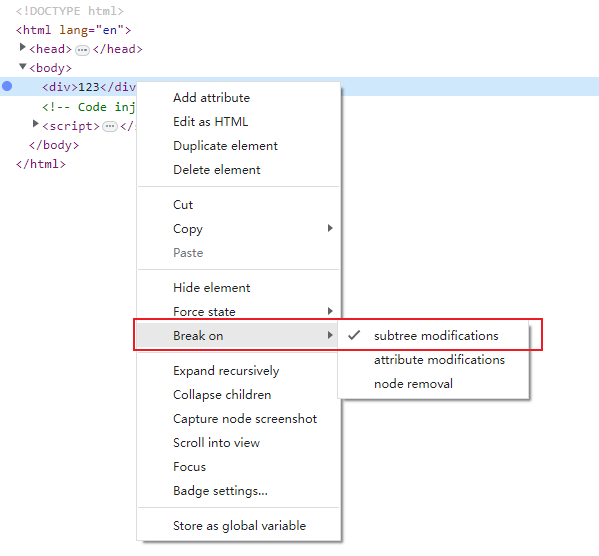
Task: Choose Store as global variable
Action: click(238, 525)
